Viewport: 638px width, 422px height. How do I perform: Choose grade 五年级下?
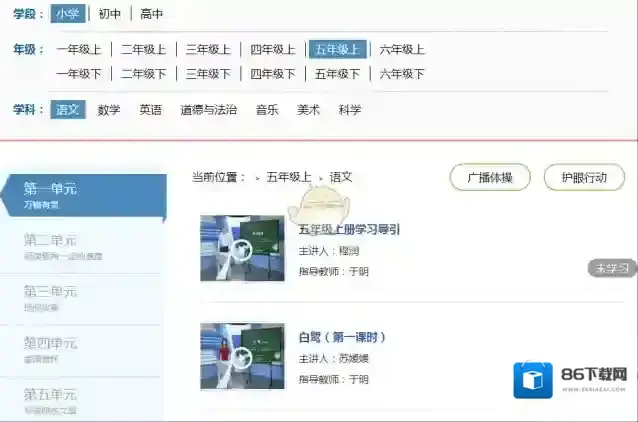point(338,74)
